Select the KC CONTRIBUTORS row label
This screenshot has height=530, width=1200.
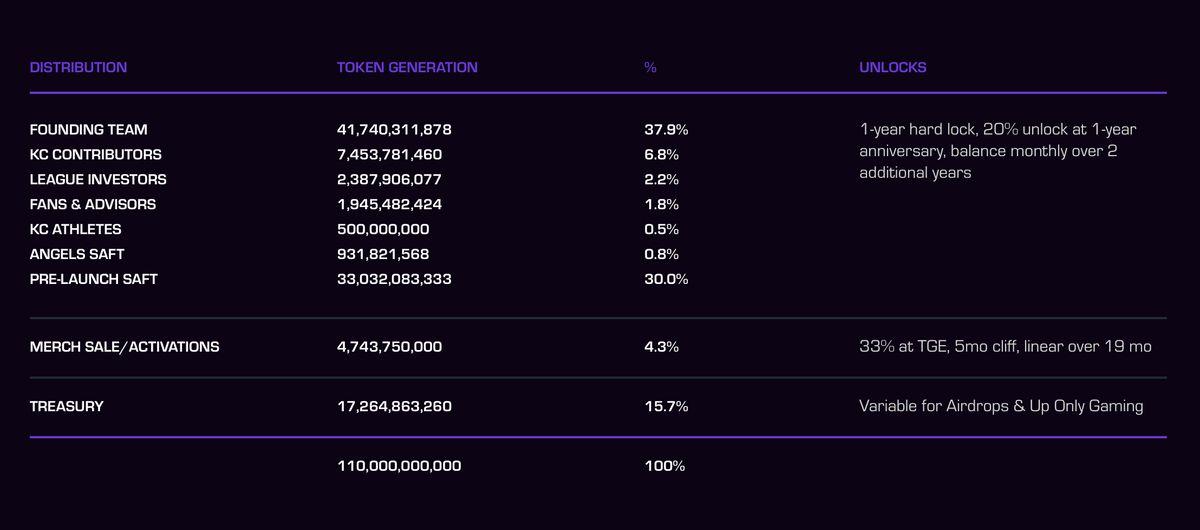tap(95, 155)
